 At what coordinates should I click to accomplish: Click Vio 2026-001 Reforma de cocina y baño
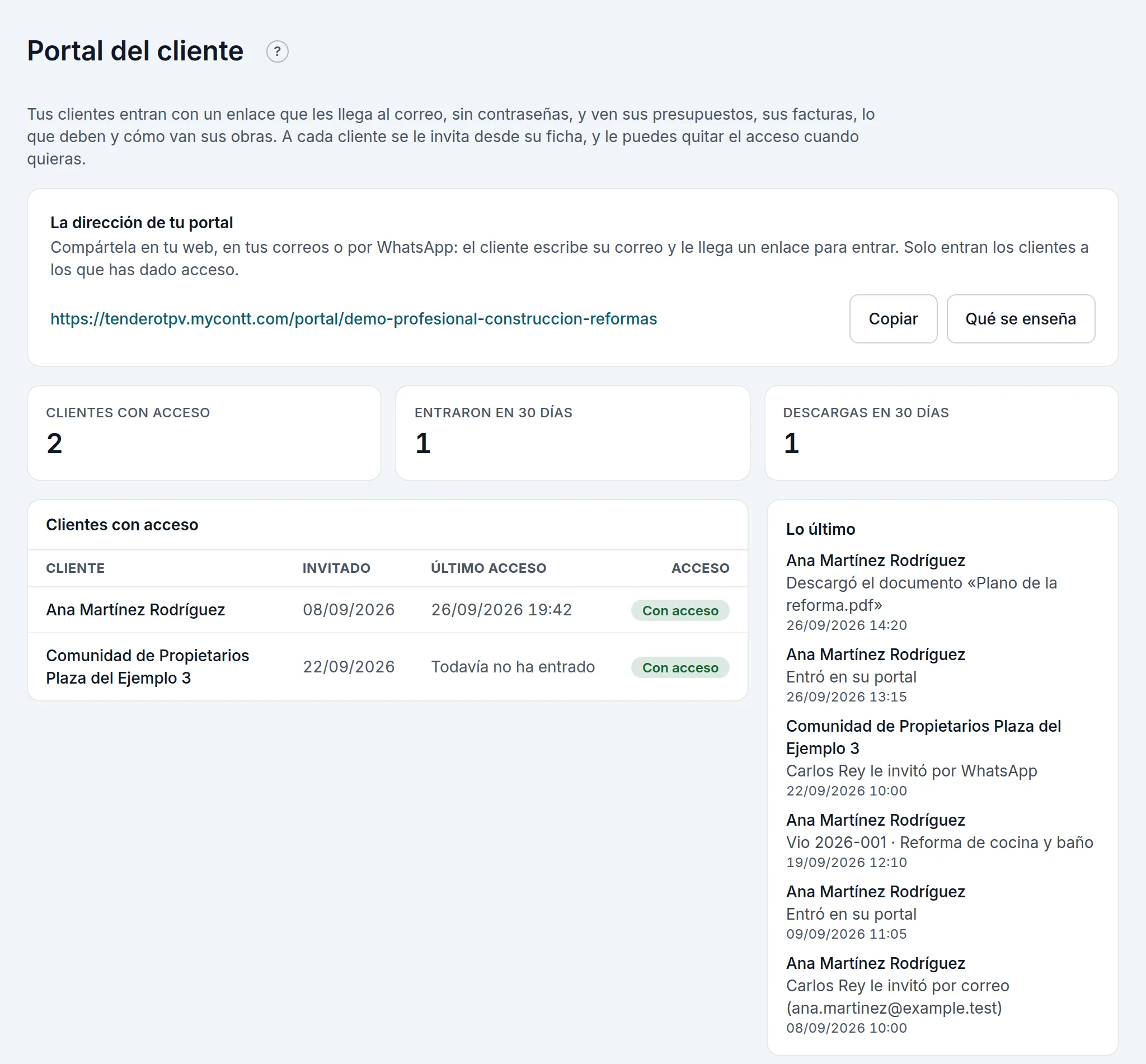tap(940, 842)
